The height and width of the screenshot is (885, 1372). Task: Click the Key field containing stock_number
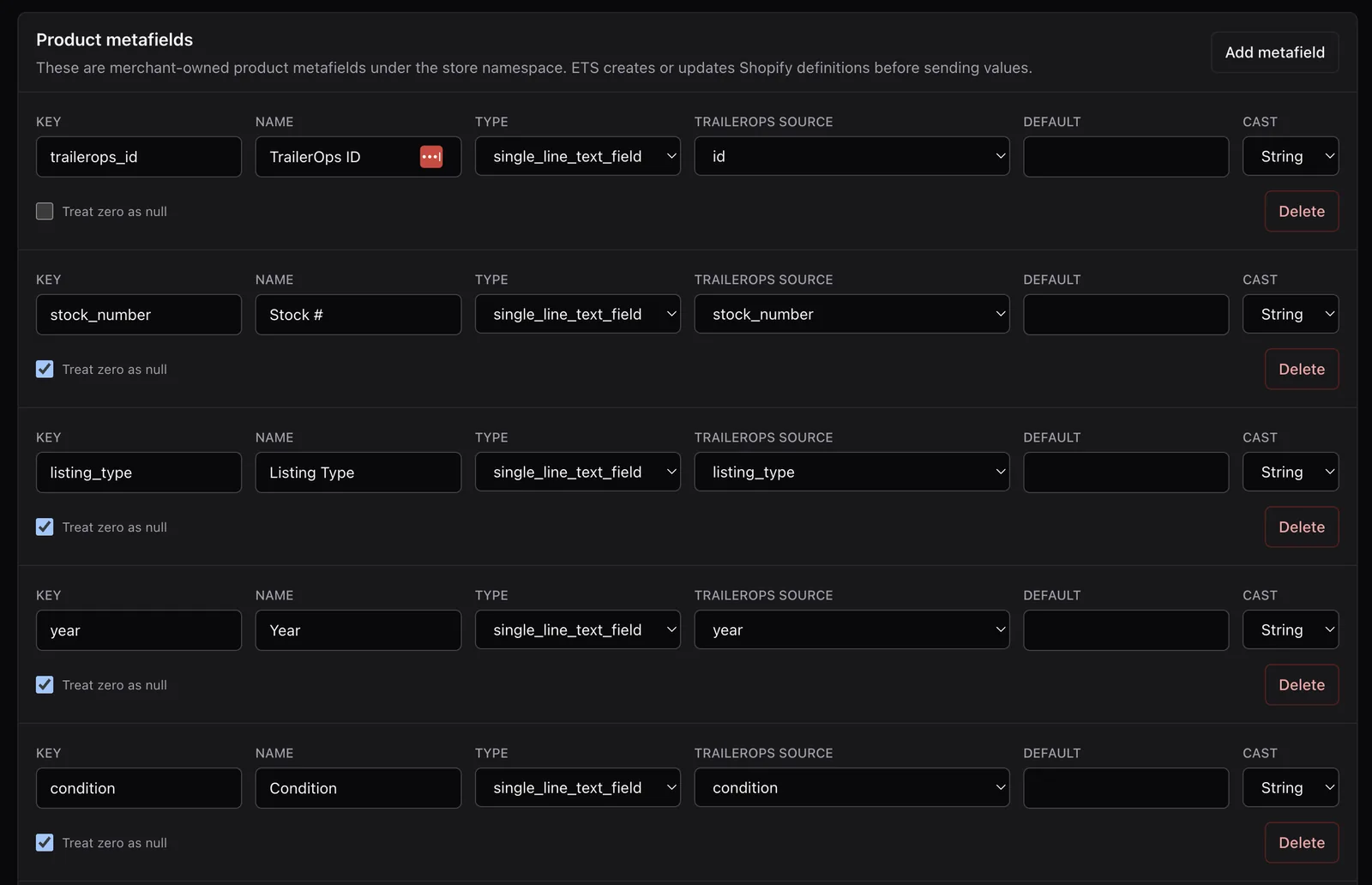point(139,315)
